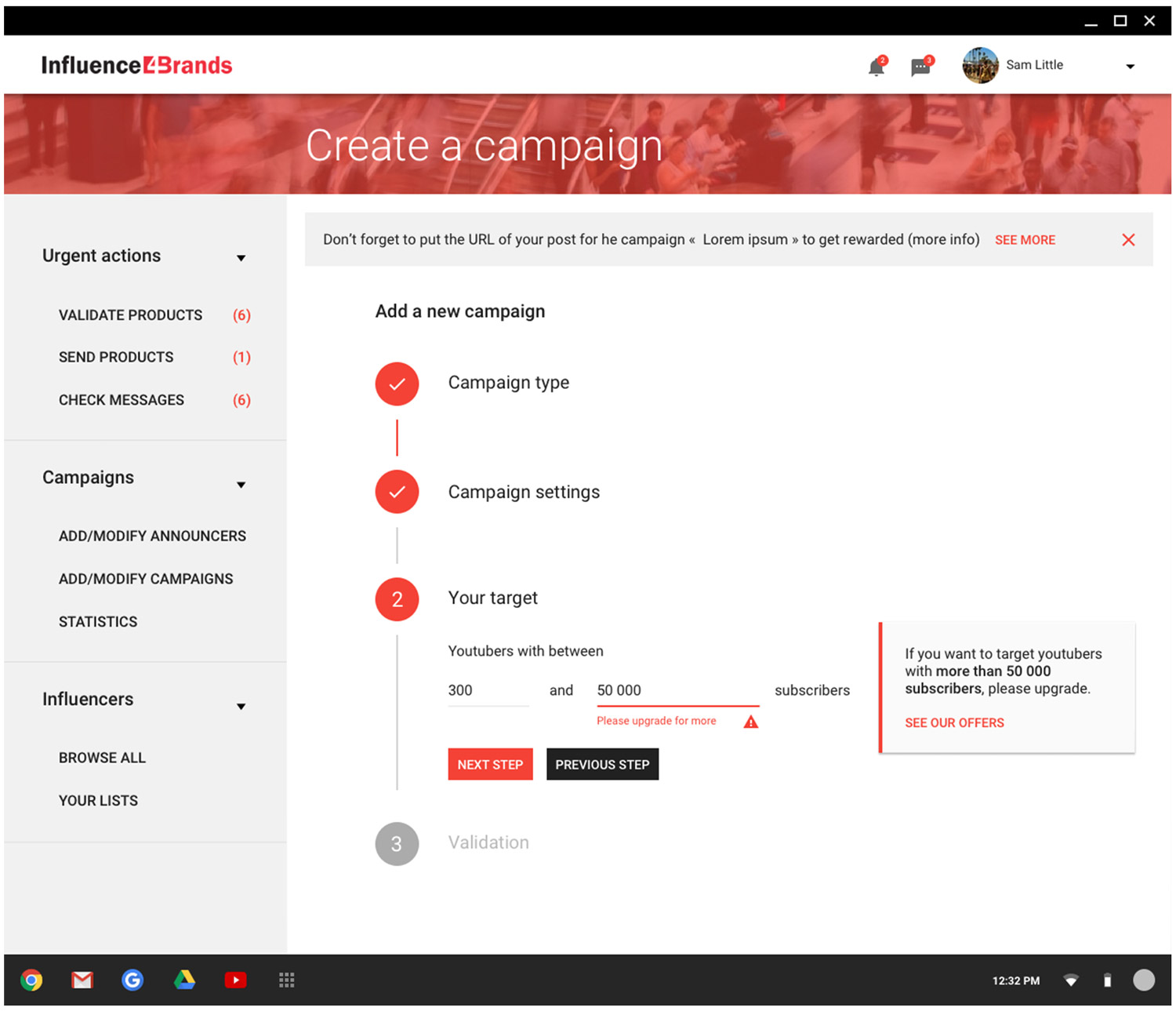Viewport: 1176px width, 1011px height.
Task: Click the warning triangle icon
Action: (750, 722)
